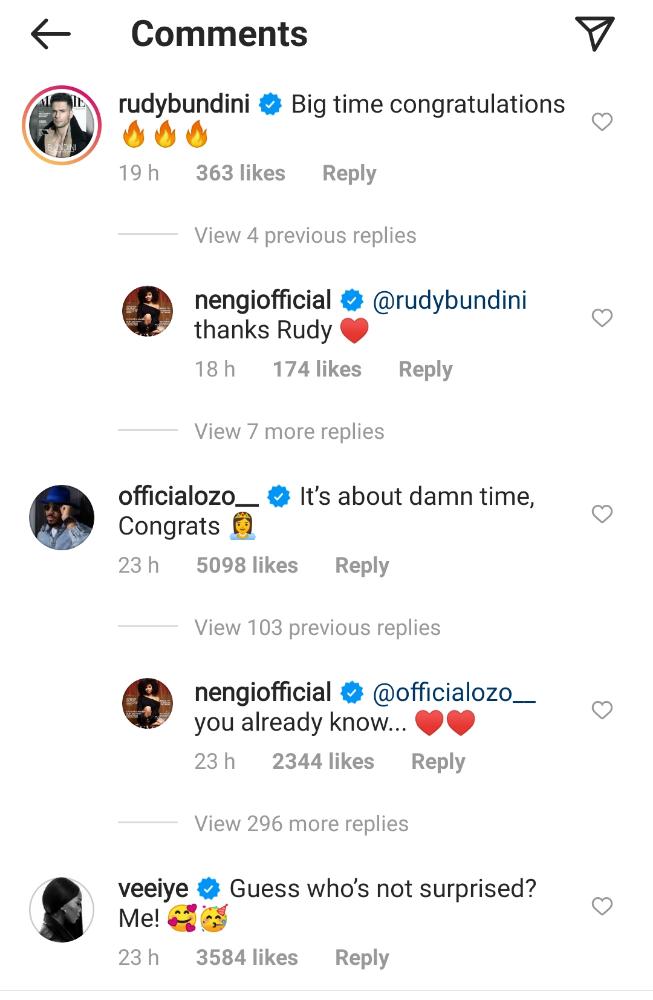This screenshot has height=1000, width=653.
Task: Expand 'View 4 previous replies'
Action: pos(305,236)
